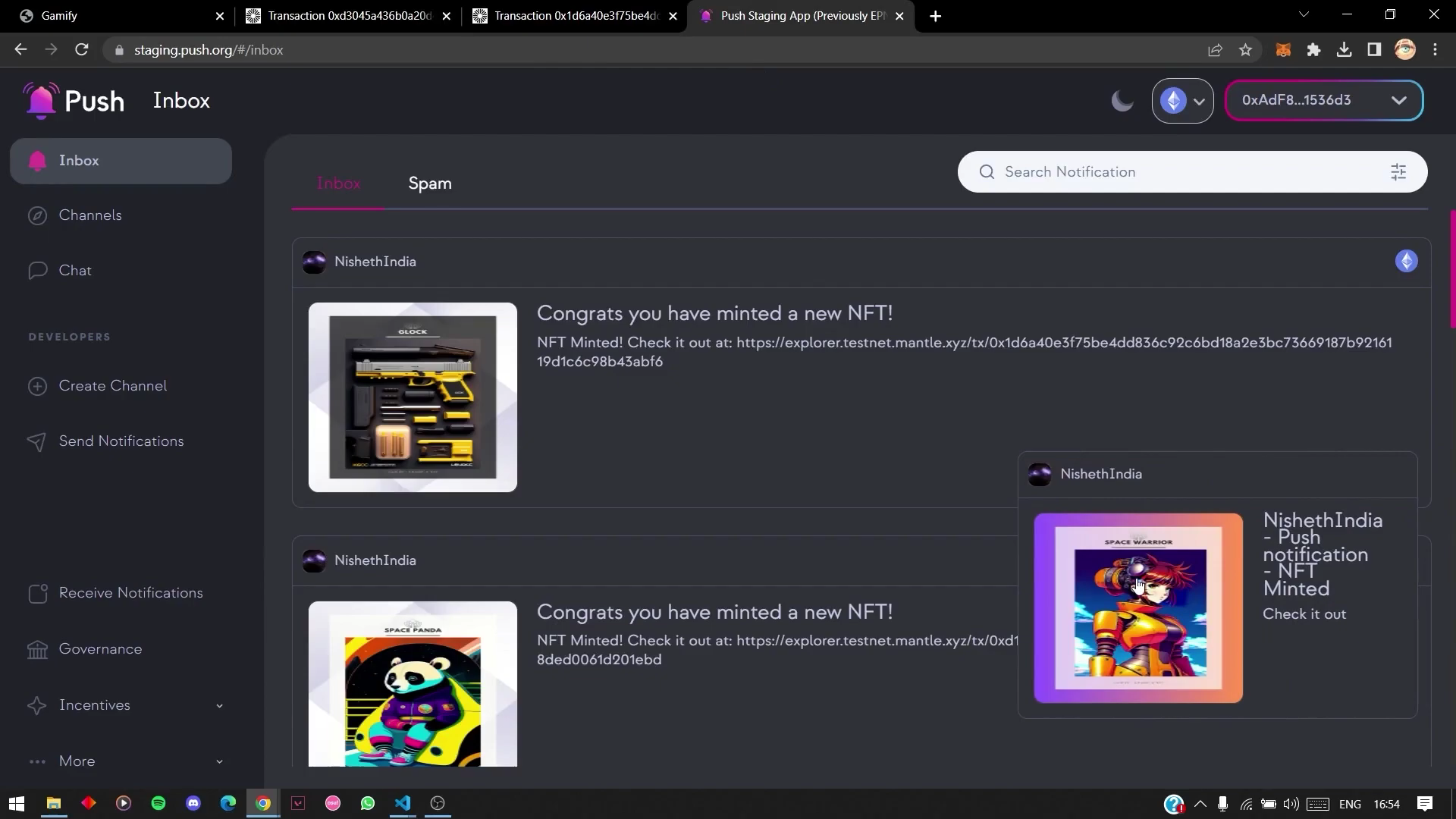Open WhatsApp from the taskbar
This screenshot has height=819, width=1456.
368,803
